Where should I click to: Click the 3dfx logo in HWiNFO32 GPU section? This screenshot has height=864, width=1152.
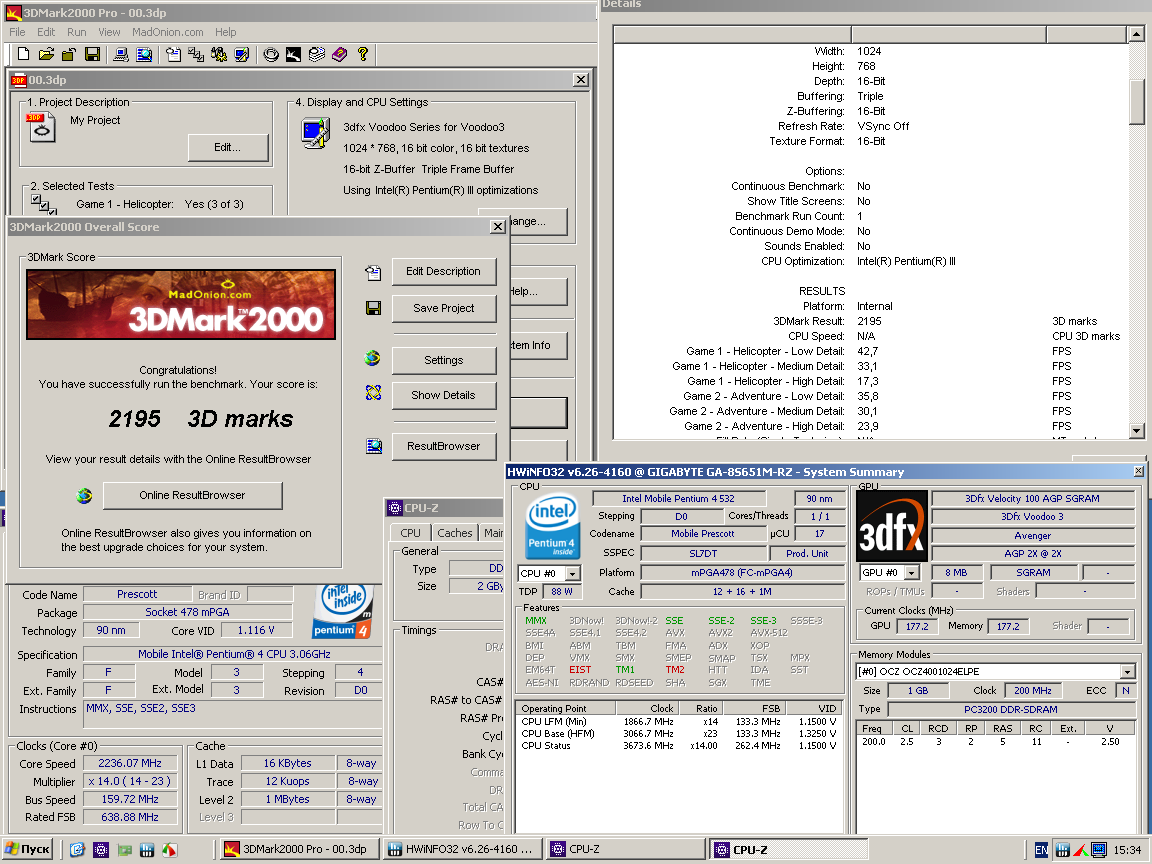(891, 526)
